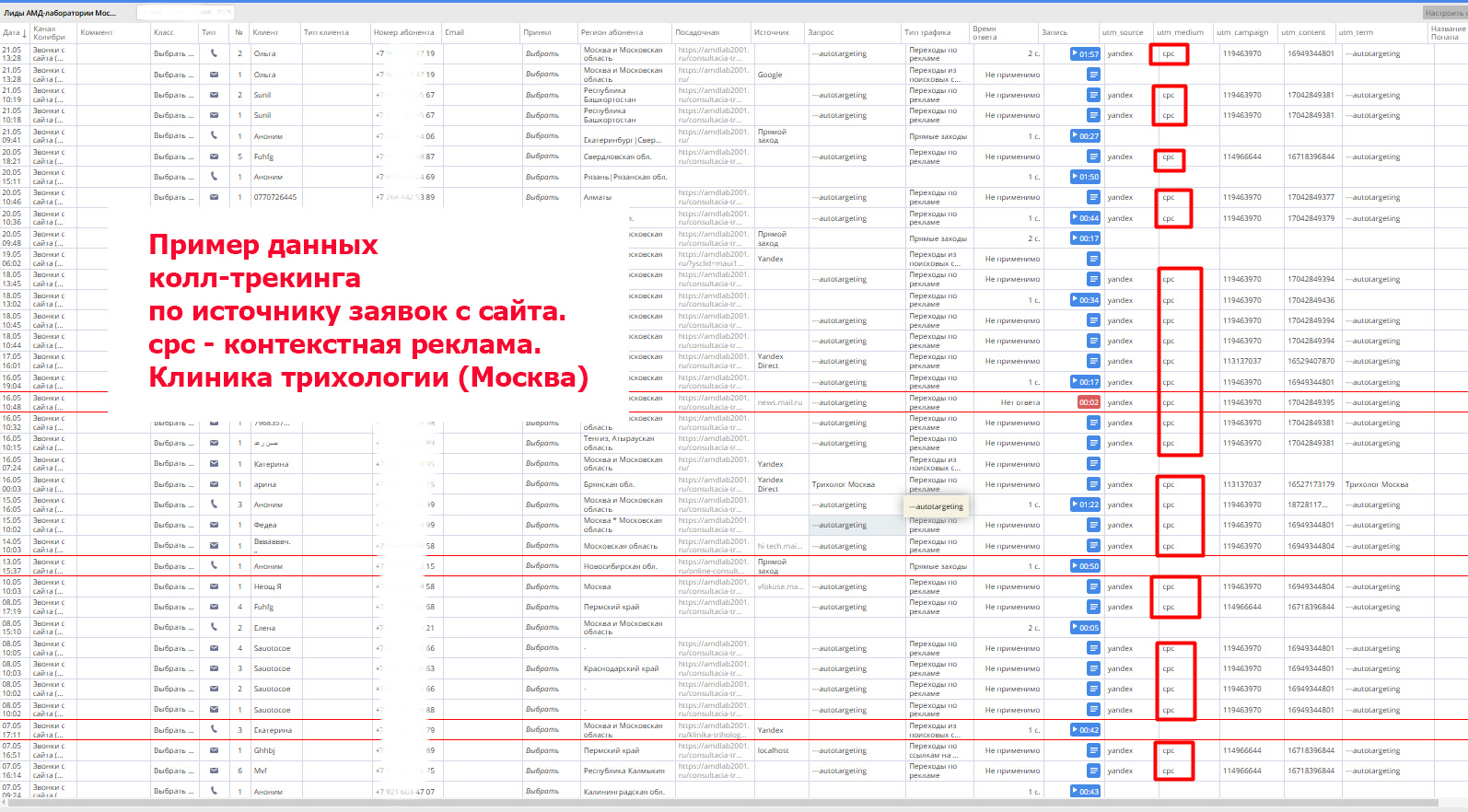Click the Настроить button

click(x=1444, y=13)
